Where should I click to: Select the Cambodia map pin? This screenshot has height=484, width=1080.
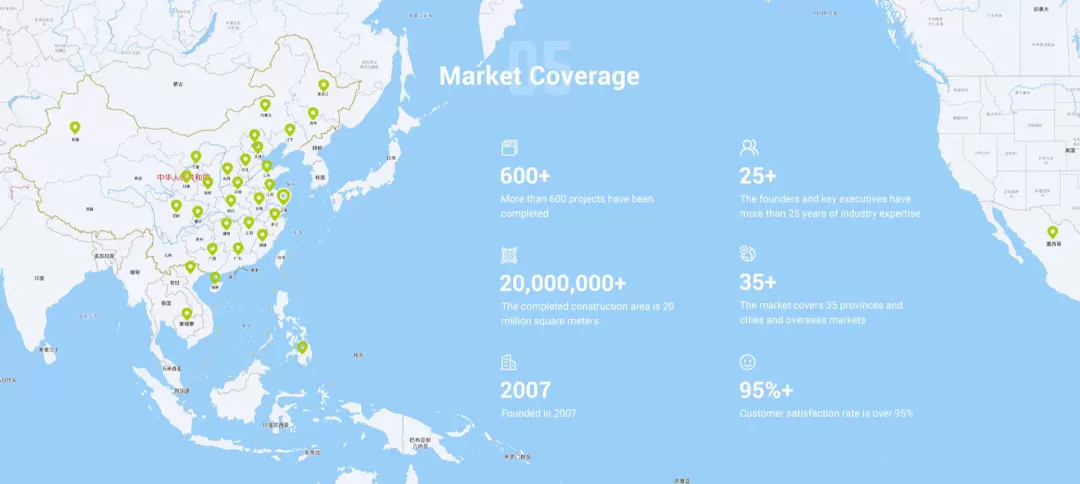click(186, 313)
